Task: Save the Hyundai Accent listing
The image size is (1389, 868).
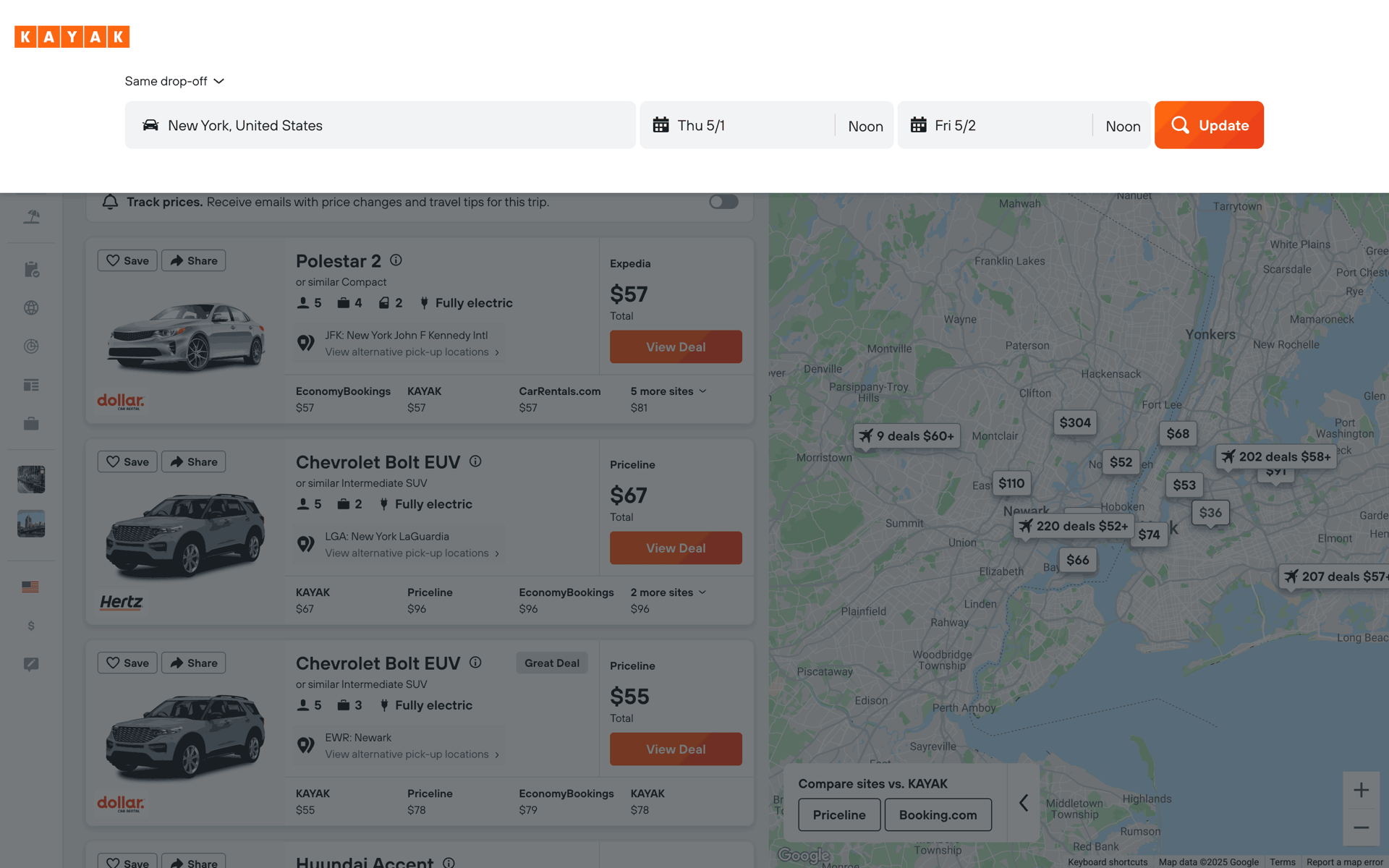Action: [127, 861]
